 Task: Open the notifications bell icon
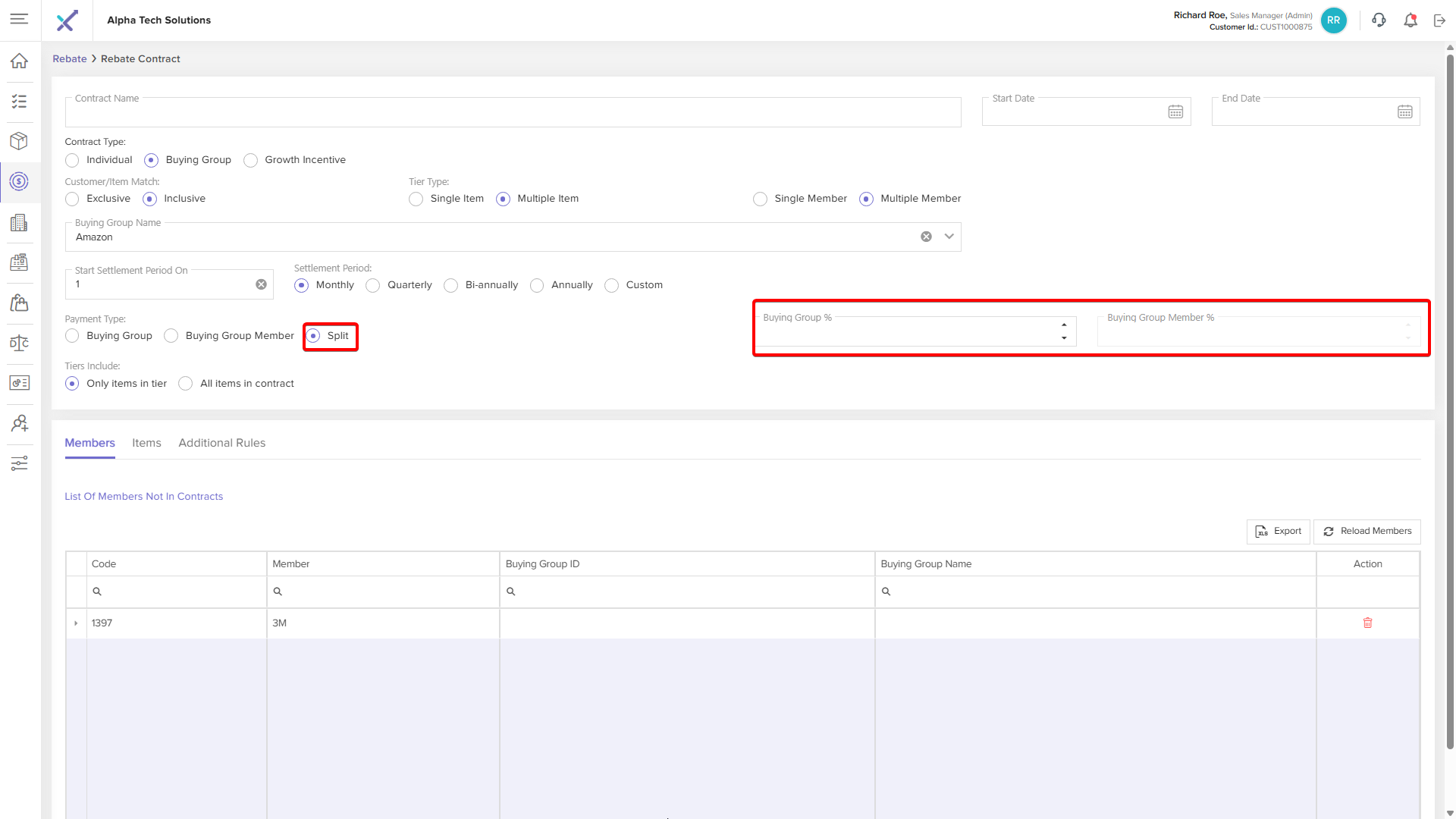coord(1410,20)
